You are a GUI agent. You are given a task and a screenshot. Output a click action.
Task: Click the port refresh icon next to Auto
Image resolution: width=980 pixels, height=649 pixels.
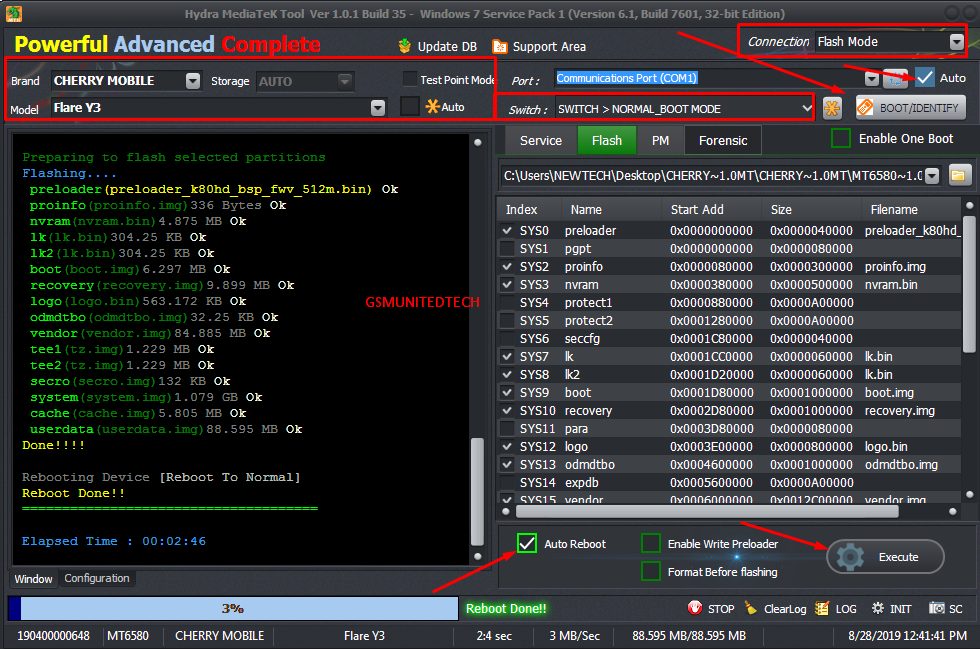tap(896, 79)
